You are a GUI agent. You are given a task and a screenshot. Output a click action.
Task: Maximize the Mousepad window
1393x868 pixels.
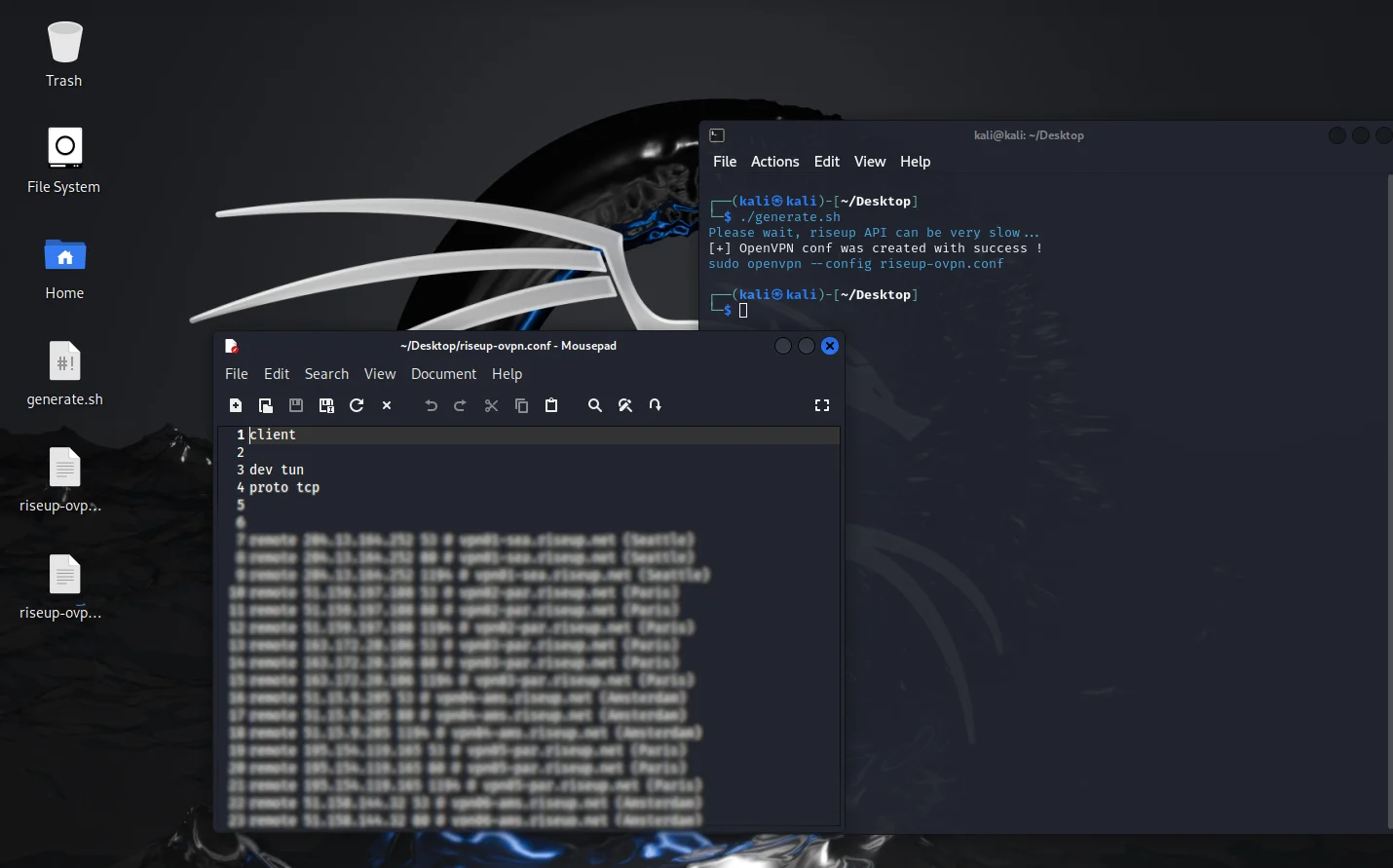pyautogui.click(x=807, y=346)
